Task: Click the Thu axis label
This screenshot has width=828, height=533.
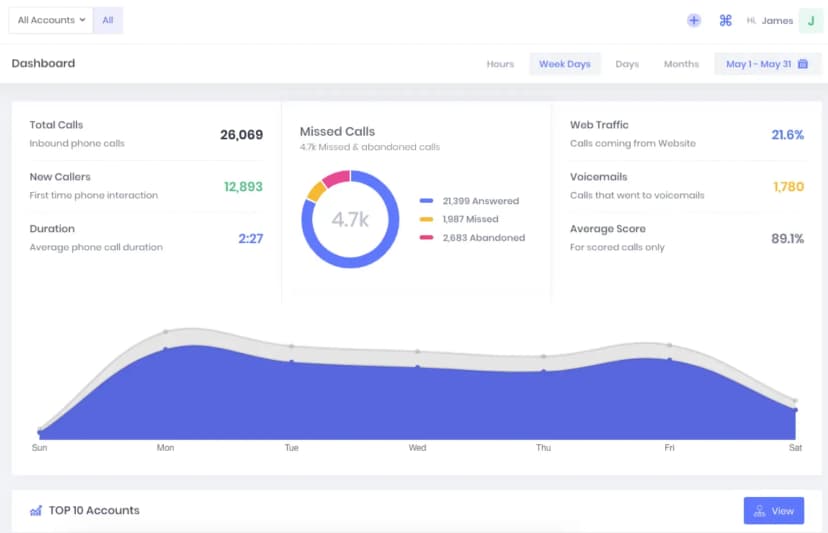Action: pos(543,447)
